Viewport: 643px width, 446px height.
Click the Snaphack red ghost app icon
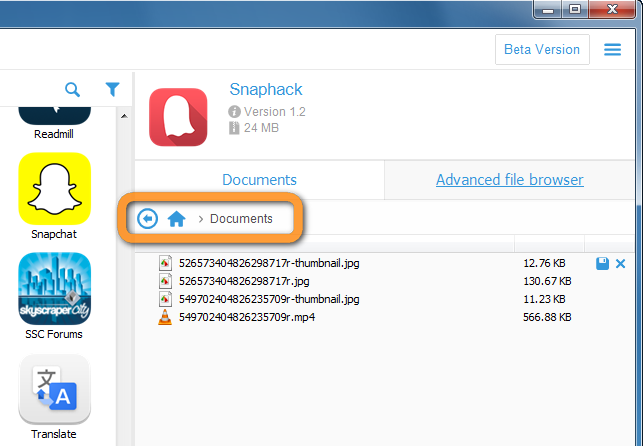point(178,117)
